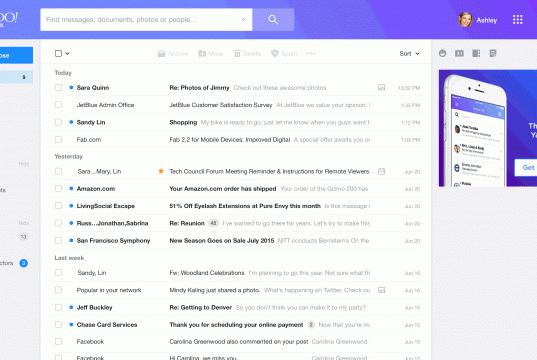The height and width of the screenshot is (360, 537).
Task: Click unread dot beside San Francisco Symphony
Action: [71, 240]
